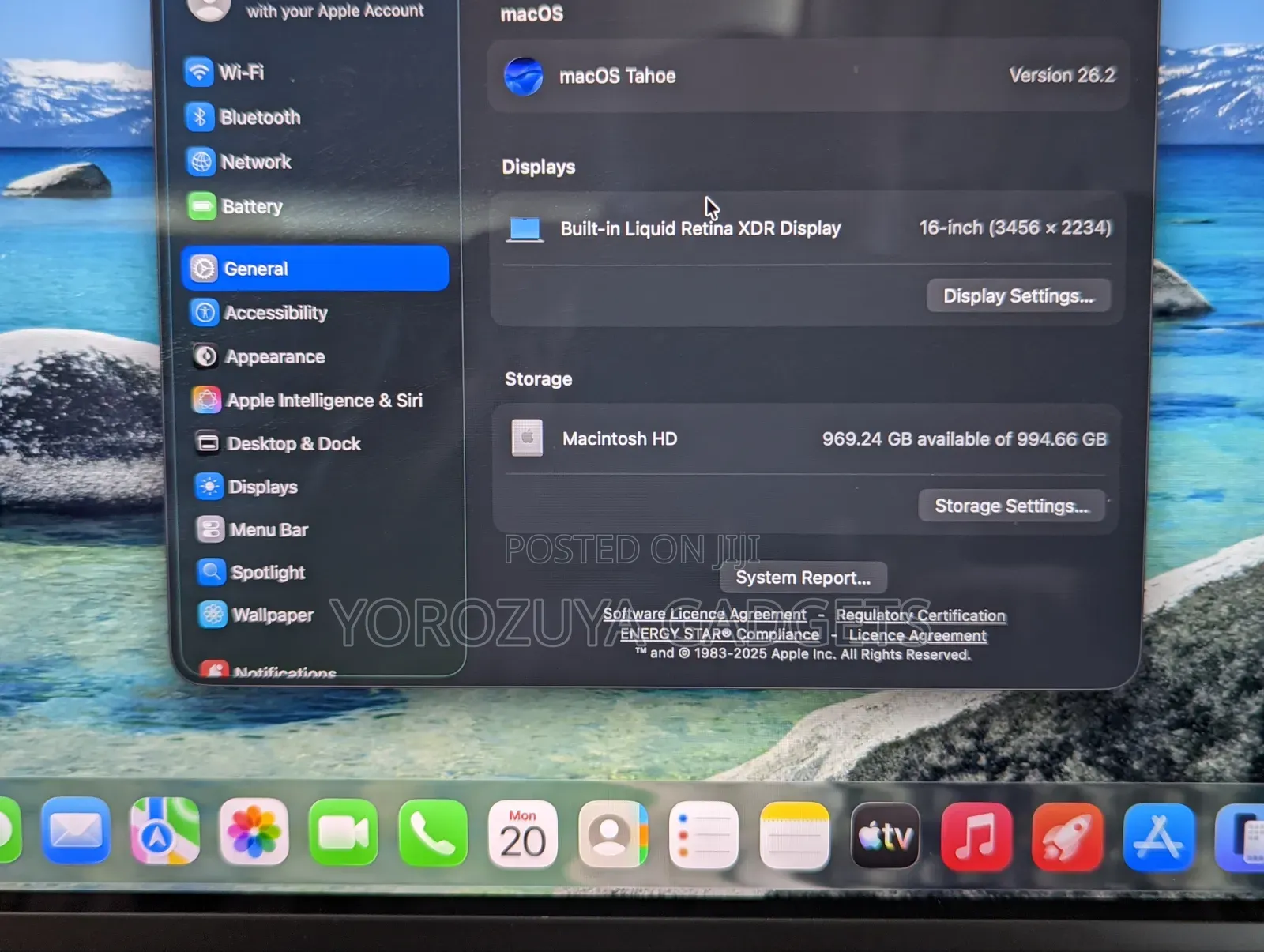
Task: Open Menu Bar settings
Action: tap(253, 529)
